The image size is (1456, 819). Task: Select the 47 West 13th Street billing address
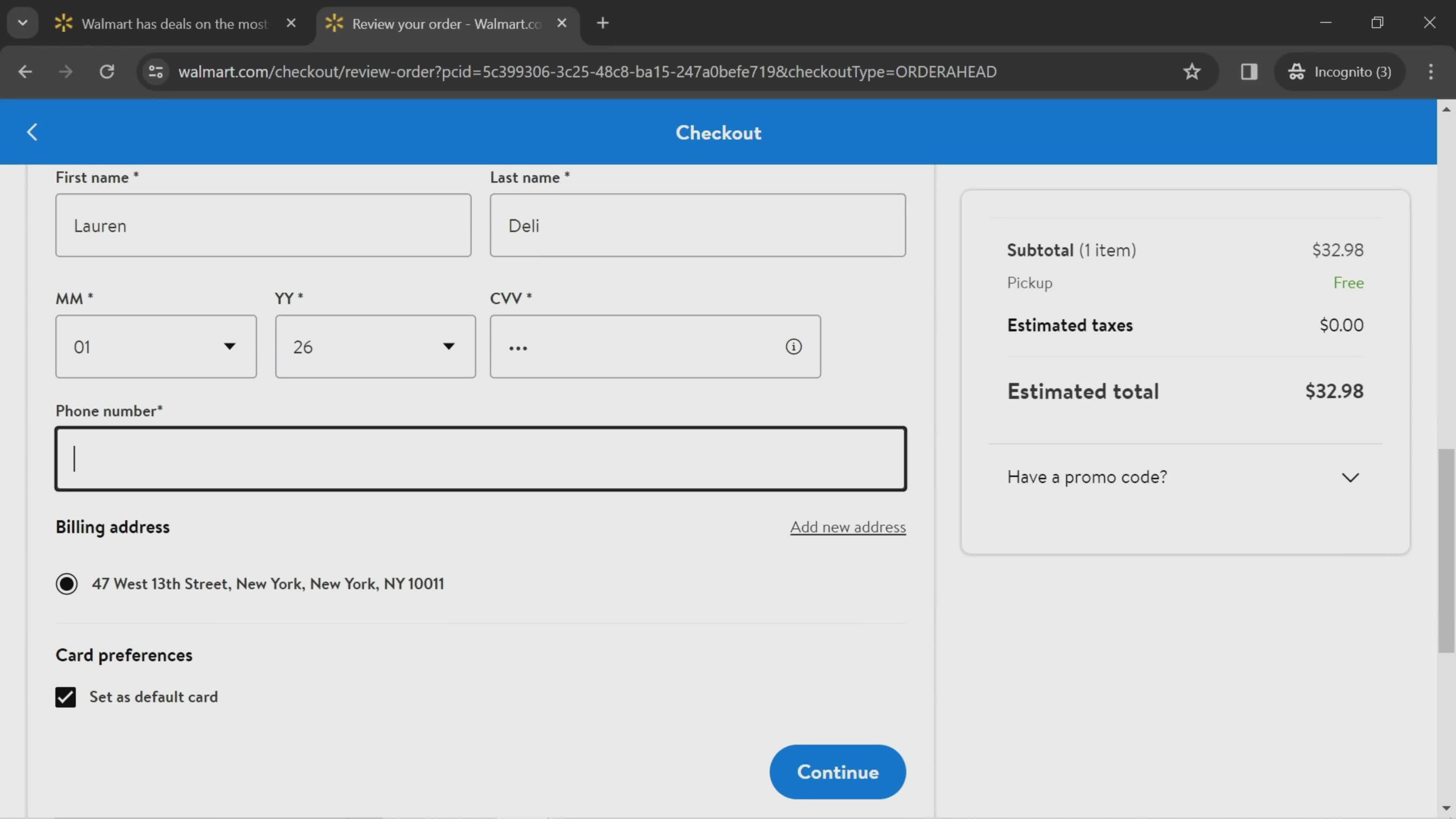pyautogui.click(x=67, y=584)
